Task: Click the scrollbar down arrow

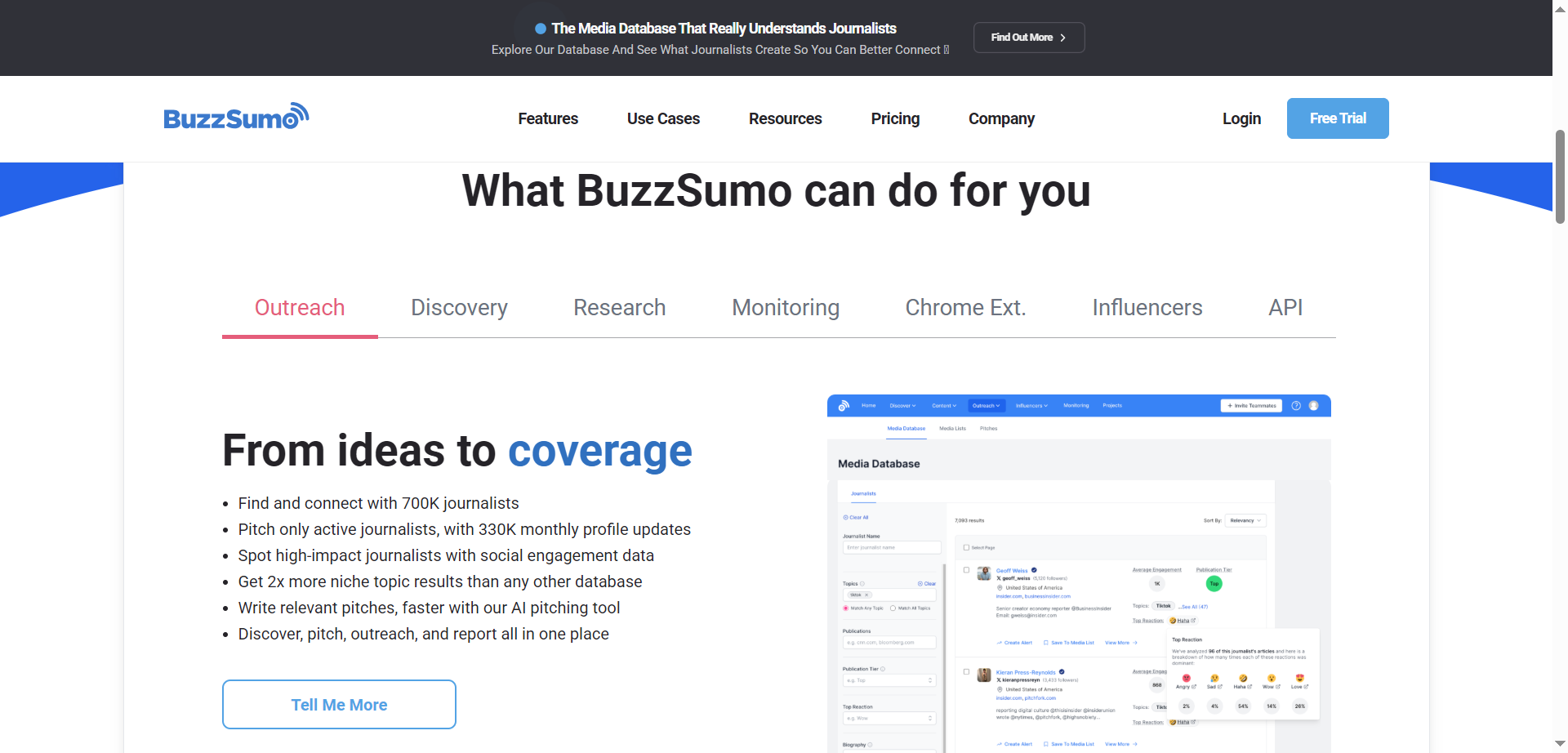Action: (1560, 744)
